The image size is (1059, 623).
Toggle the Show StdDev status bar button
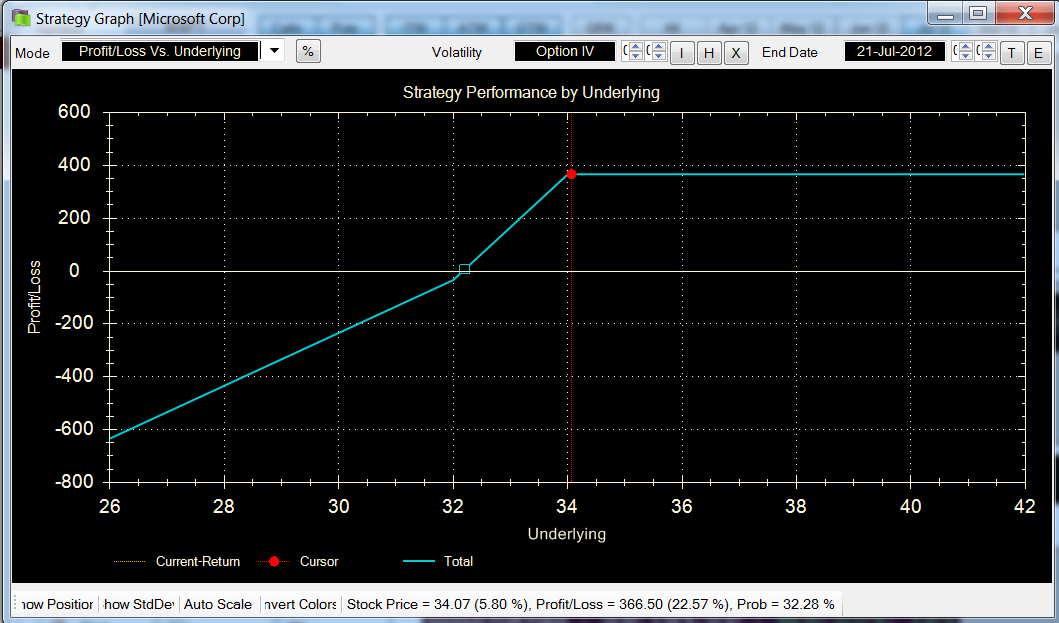point(138,604)
